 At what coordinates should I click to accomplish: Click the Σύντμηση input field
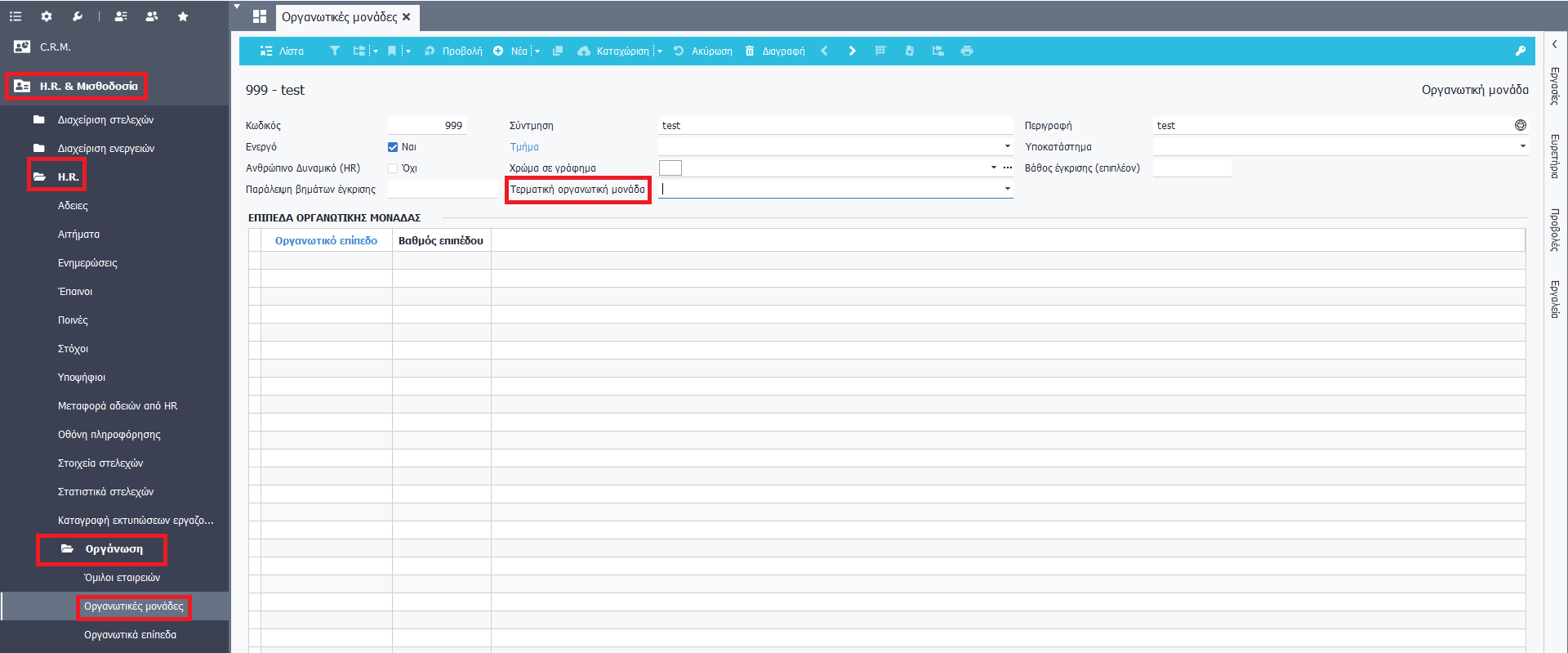tap(835, 125)
